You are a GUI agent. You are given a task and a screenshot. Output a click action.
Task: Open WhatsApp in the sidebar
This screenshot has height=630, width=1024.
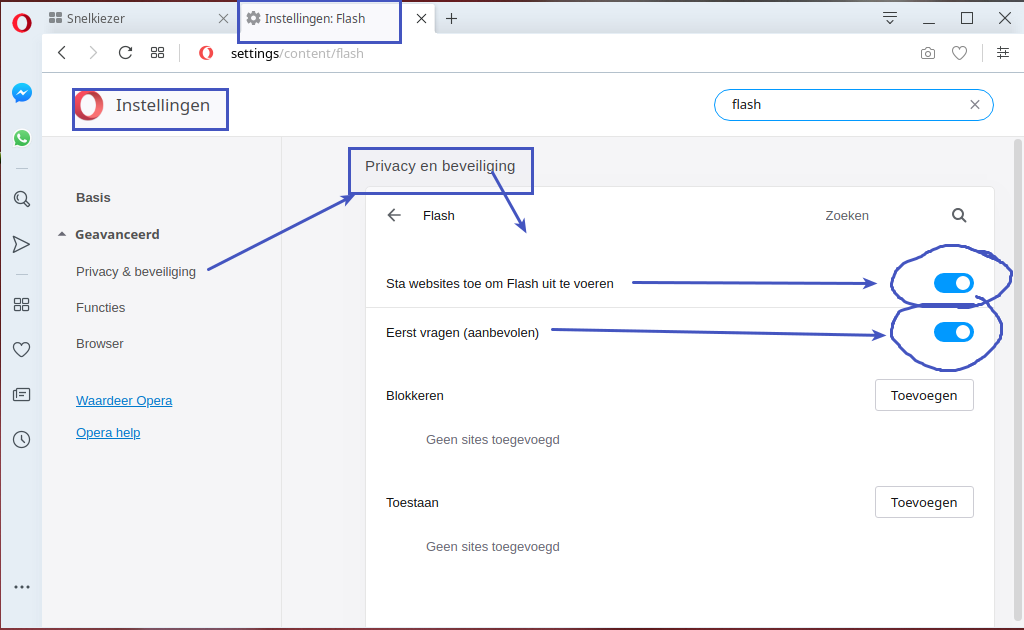(x=22, y=138)
